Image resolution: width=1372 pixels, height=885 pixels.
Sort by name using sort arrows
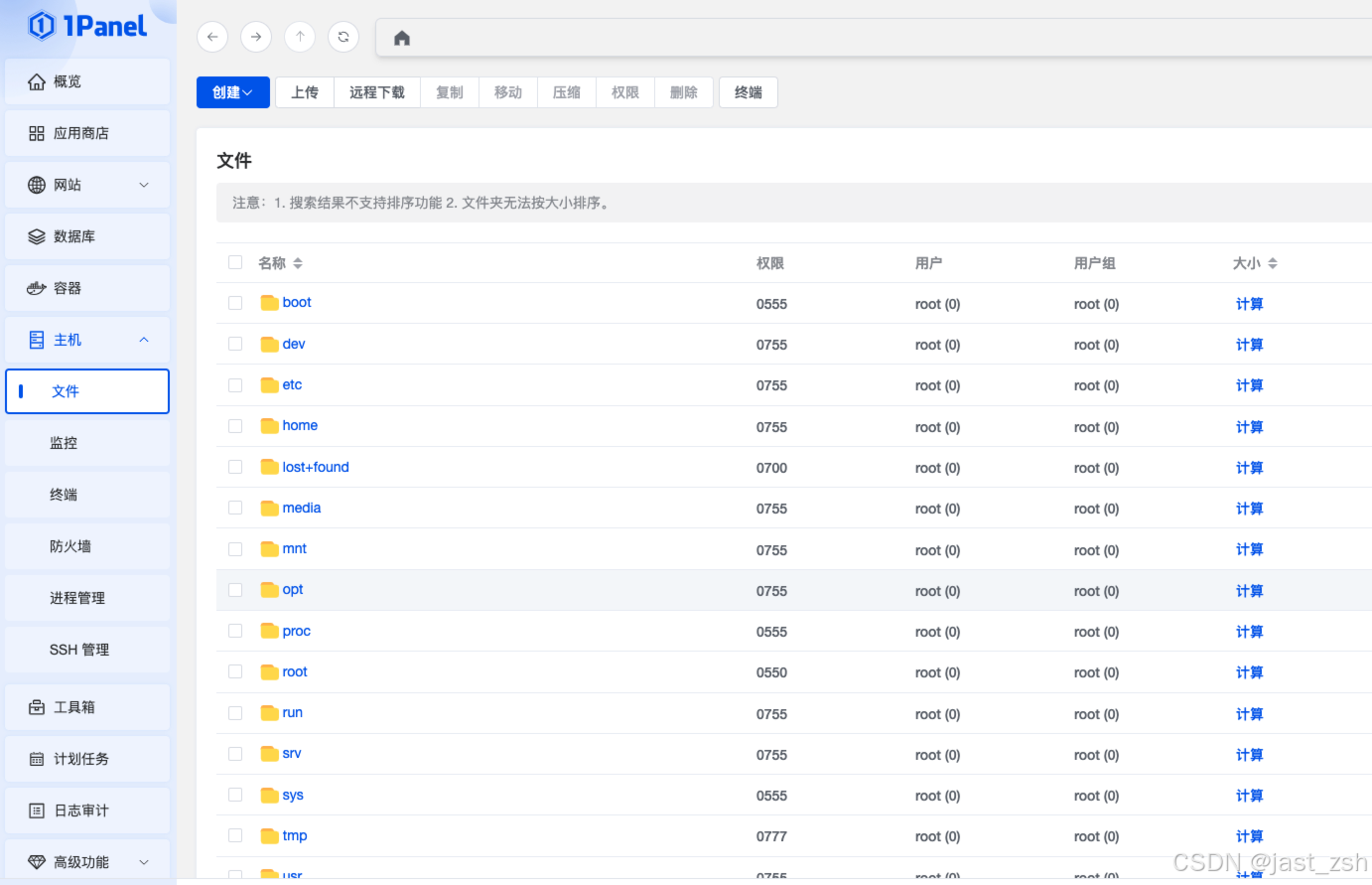[298, 263]
